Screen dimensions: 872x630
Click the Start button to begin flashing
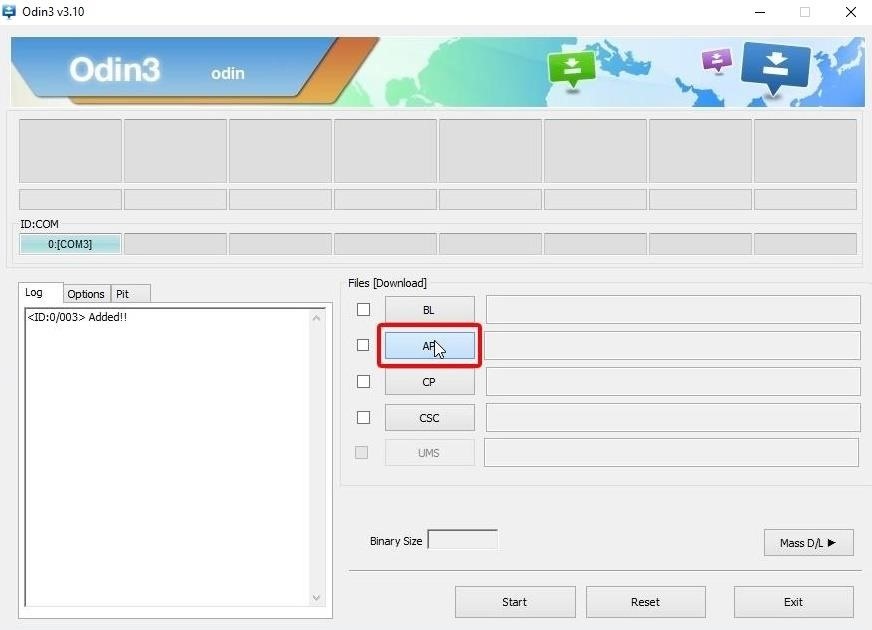point(514,601)
